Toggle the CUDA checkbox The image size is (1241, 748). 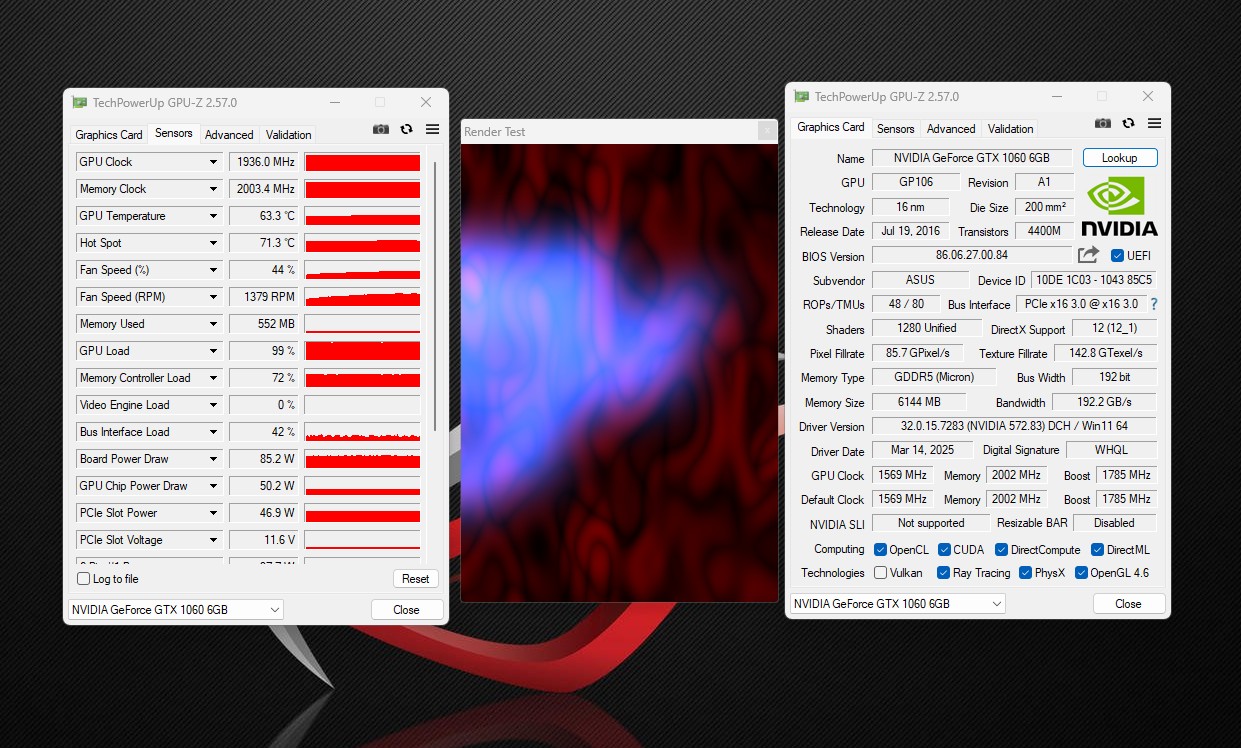(x=944, y=550)
